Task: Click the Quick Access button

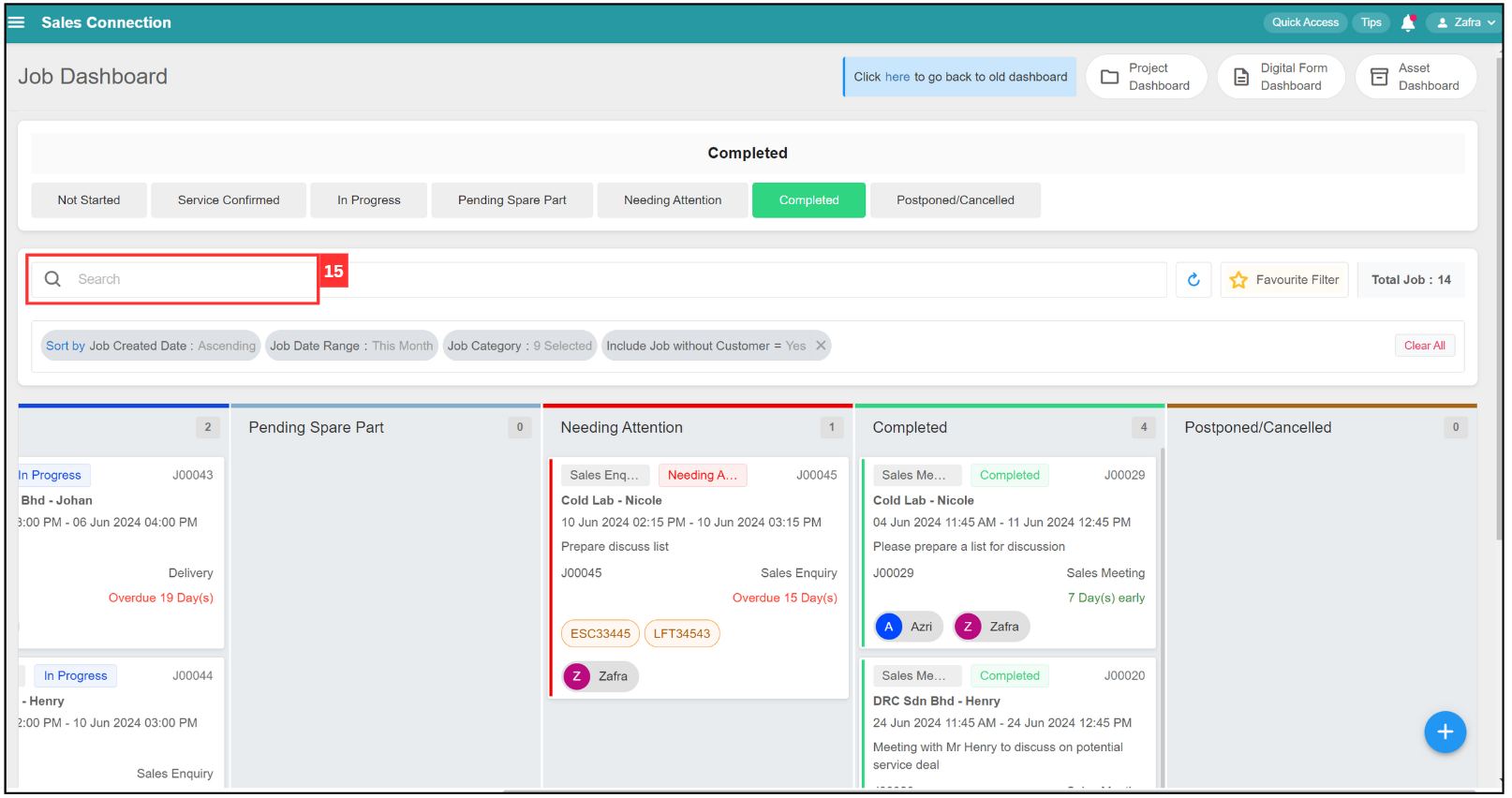Action: click(x=1305, y=22)
